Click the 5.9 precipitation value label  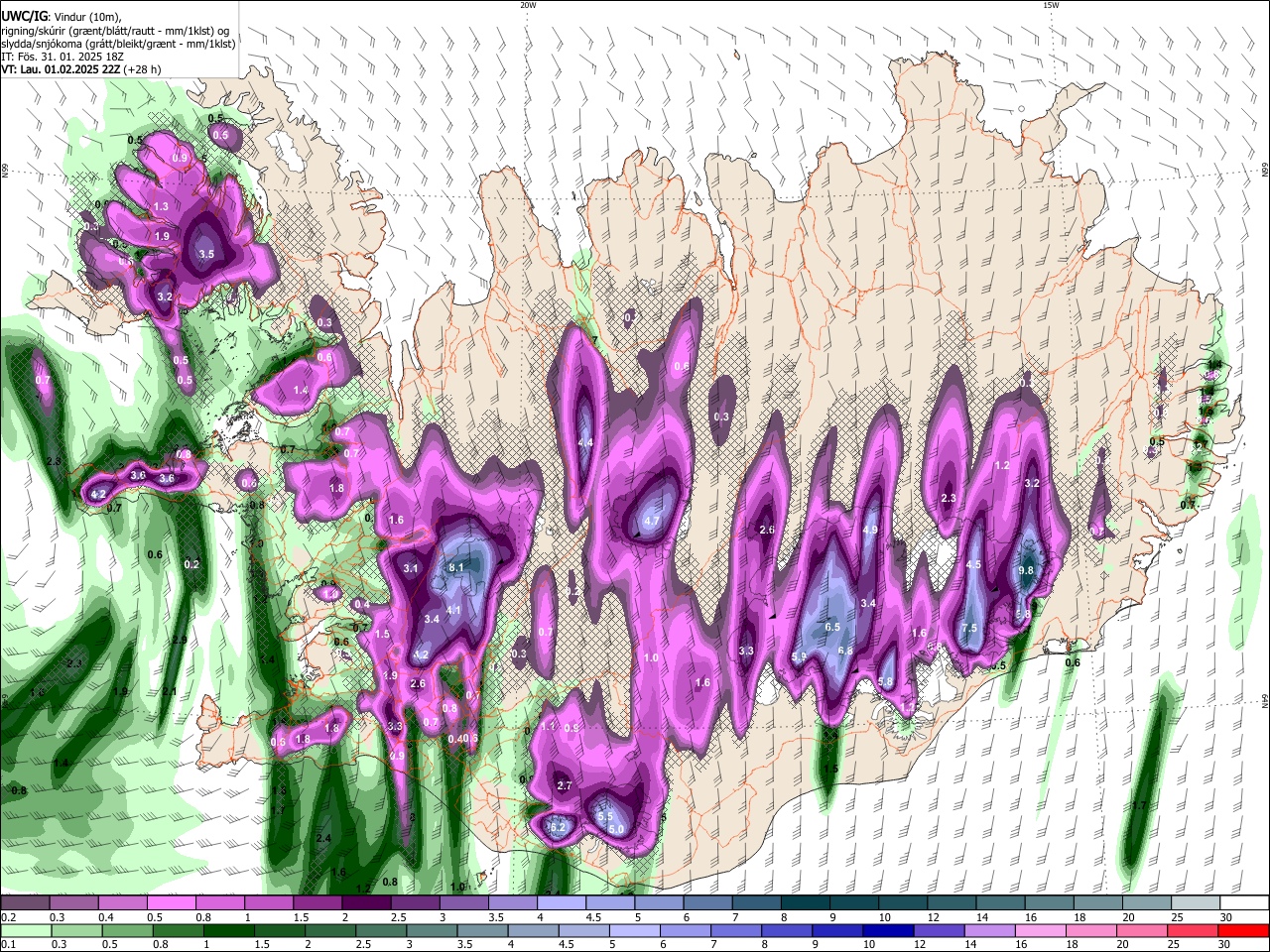[x=800, y=656]
